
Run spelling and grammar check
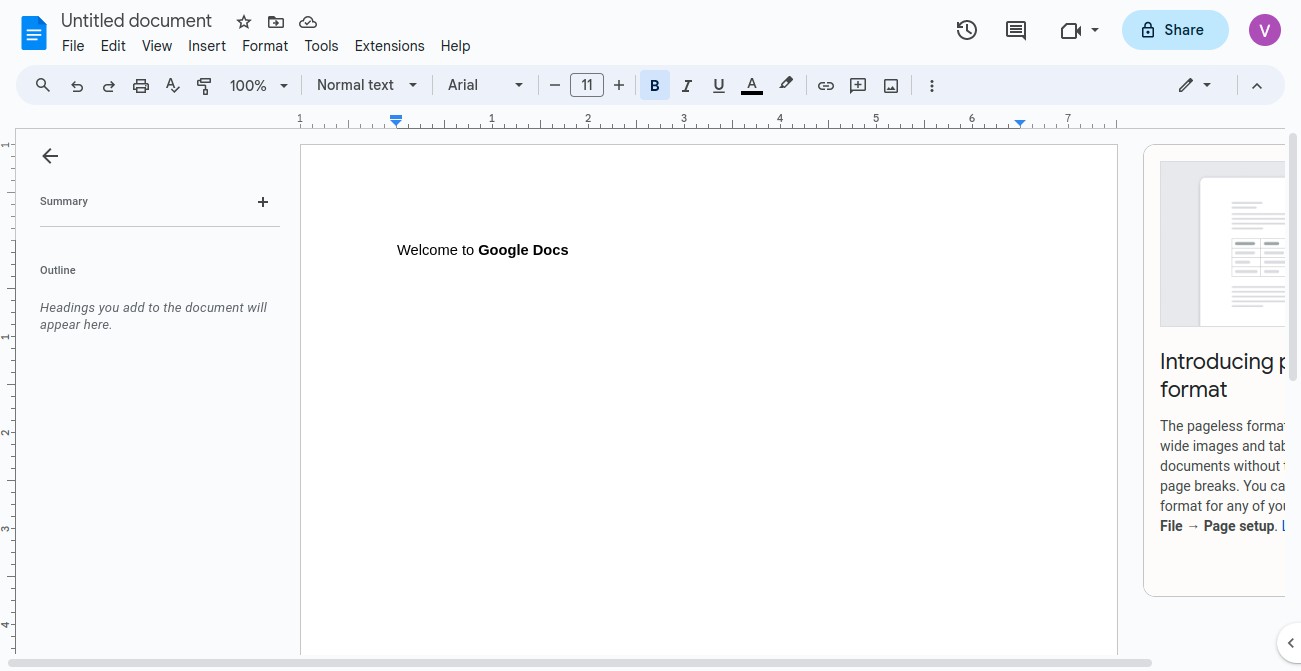pyautogui.click(x=172, y=85)
